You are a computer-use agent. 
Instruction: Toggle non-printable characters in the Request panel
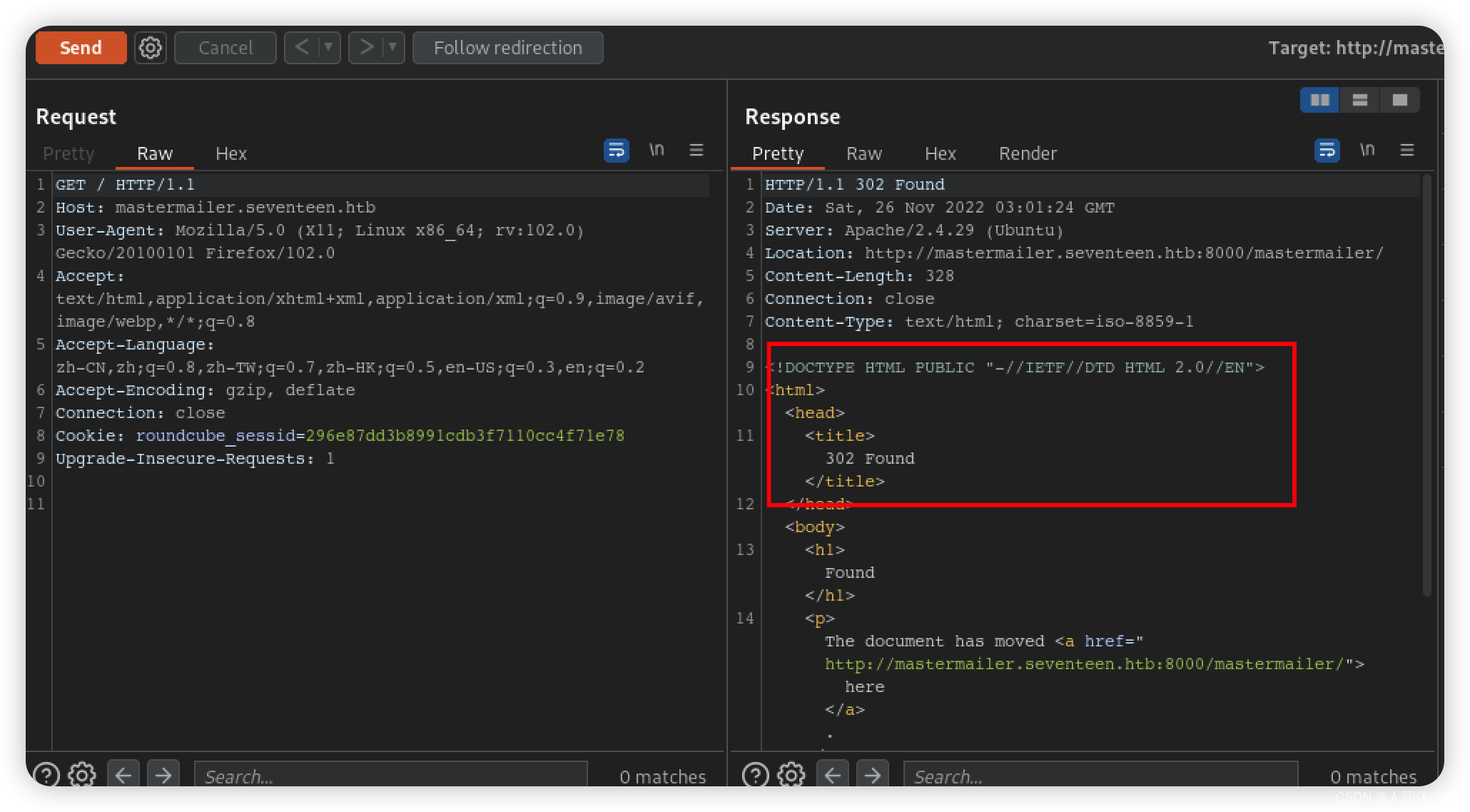pos(657,150)
